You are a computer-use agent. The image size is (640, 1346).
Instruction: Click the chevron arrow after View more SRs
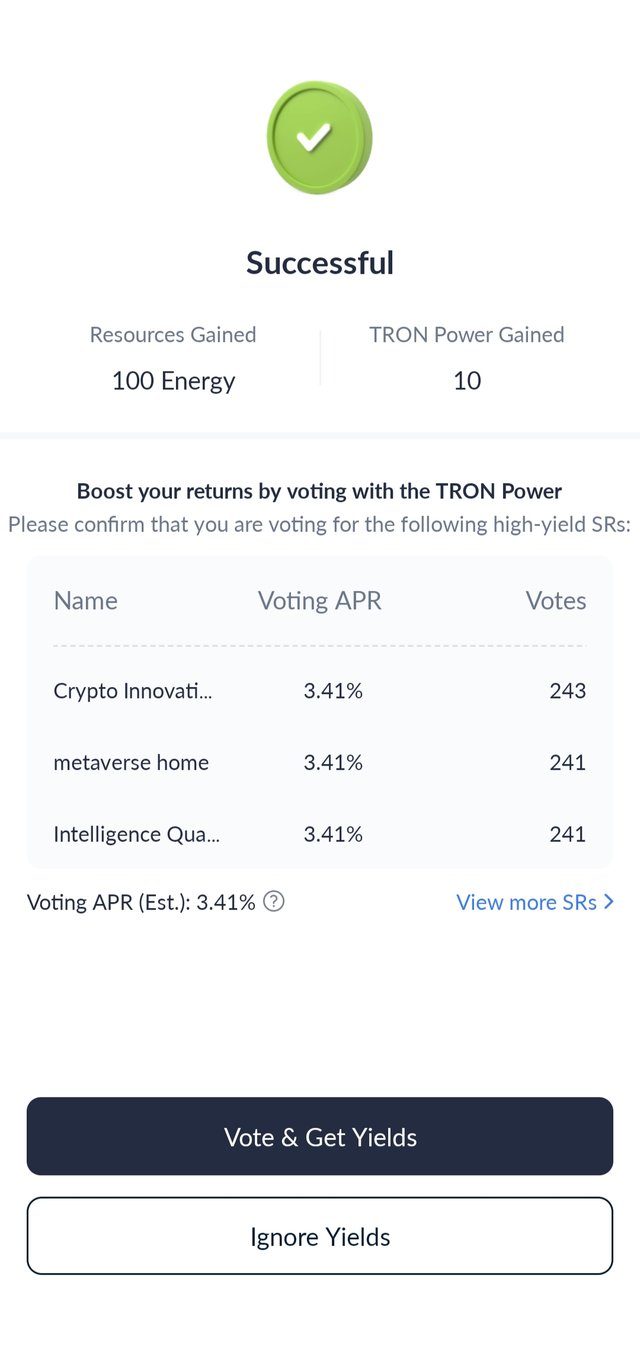[x=609, y=902]
